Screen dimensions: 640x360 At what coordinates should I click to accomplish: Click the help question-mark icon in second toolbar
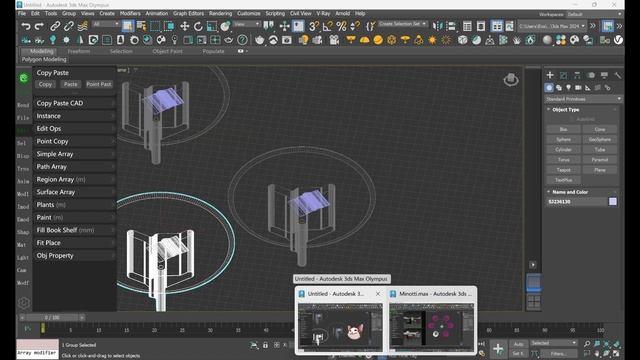pyautogui.click(x=242, y=40)
